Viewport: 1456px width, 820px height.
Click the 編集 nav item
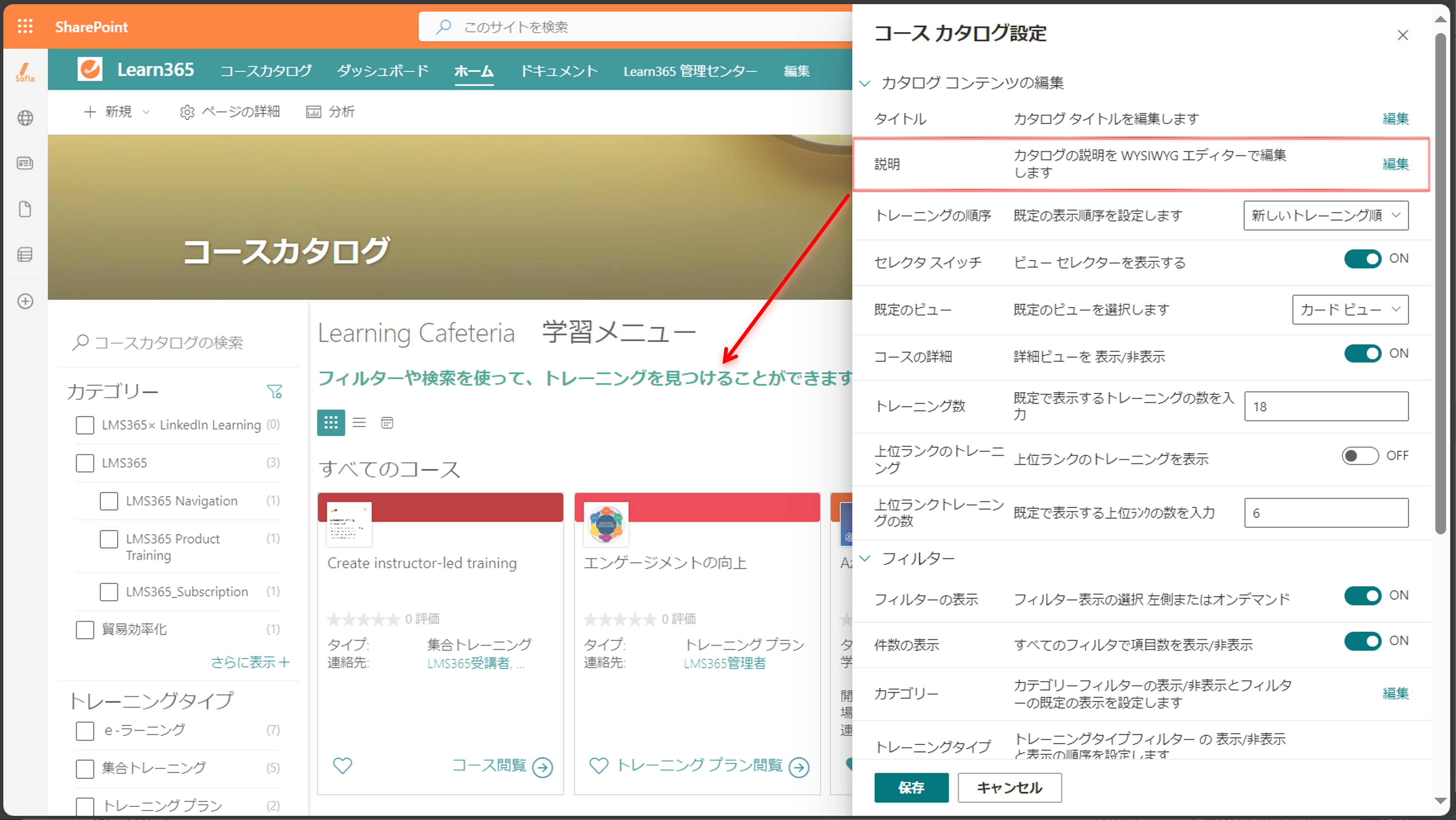(796, 71)
